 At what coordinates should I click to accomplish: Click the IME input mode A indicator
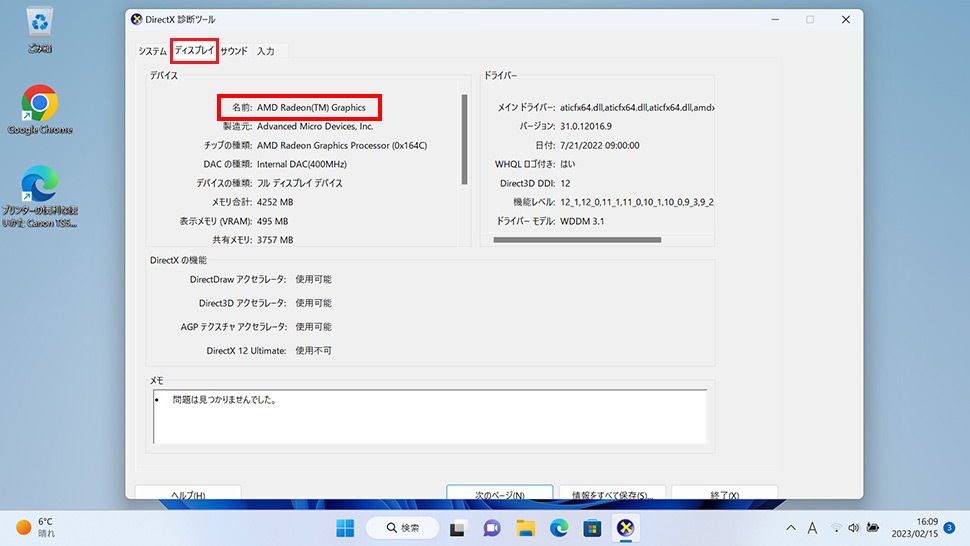[812, 528]
